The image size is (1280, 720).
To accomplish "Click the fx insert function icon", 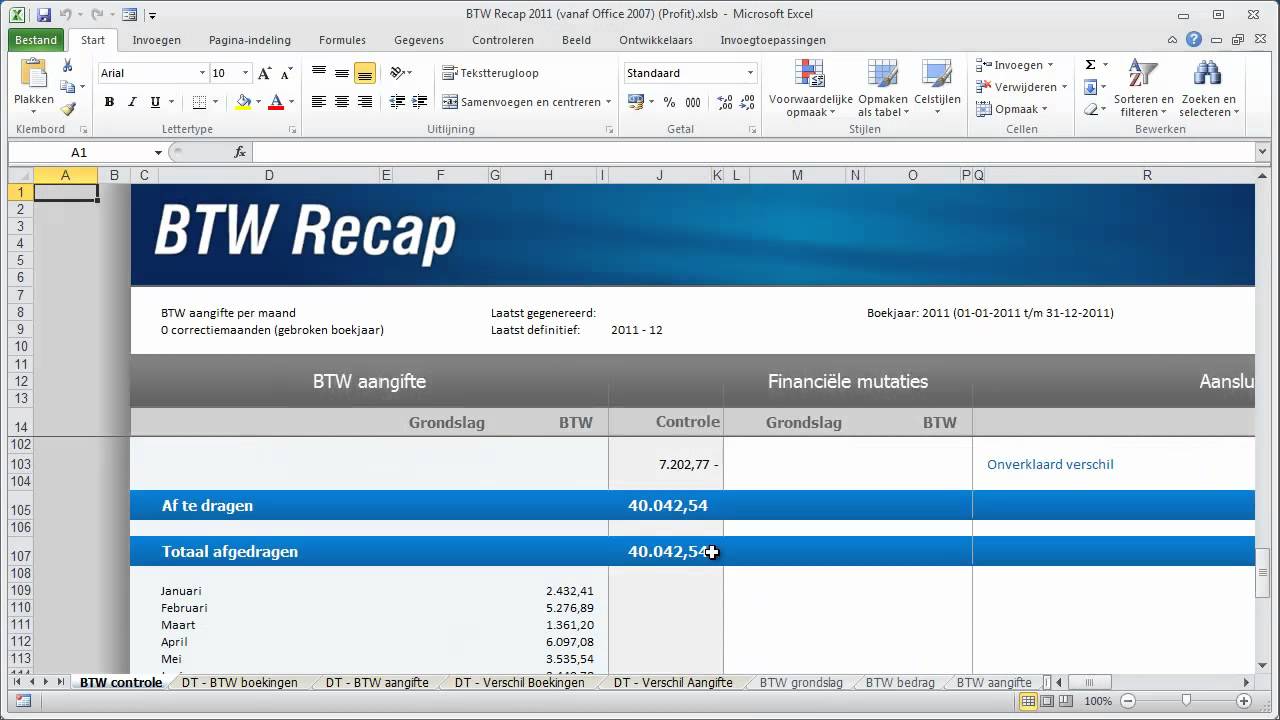I will (240, 152).
